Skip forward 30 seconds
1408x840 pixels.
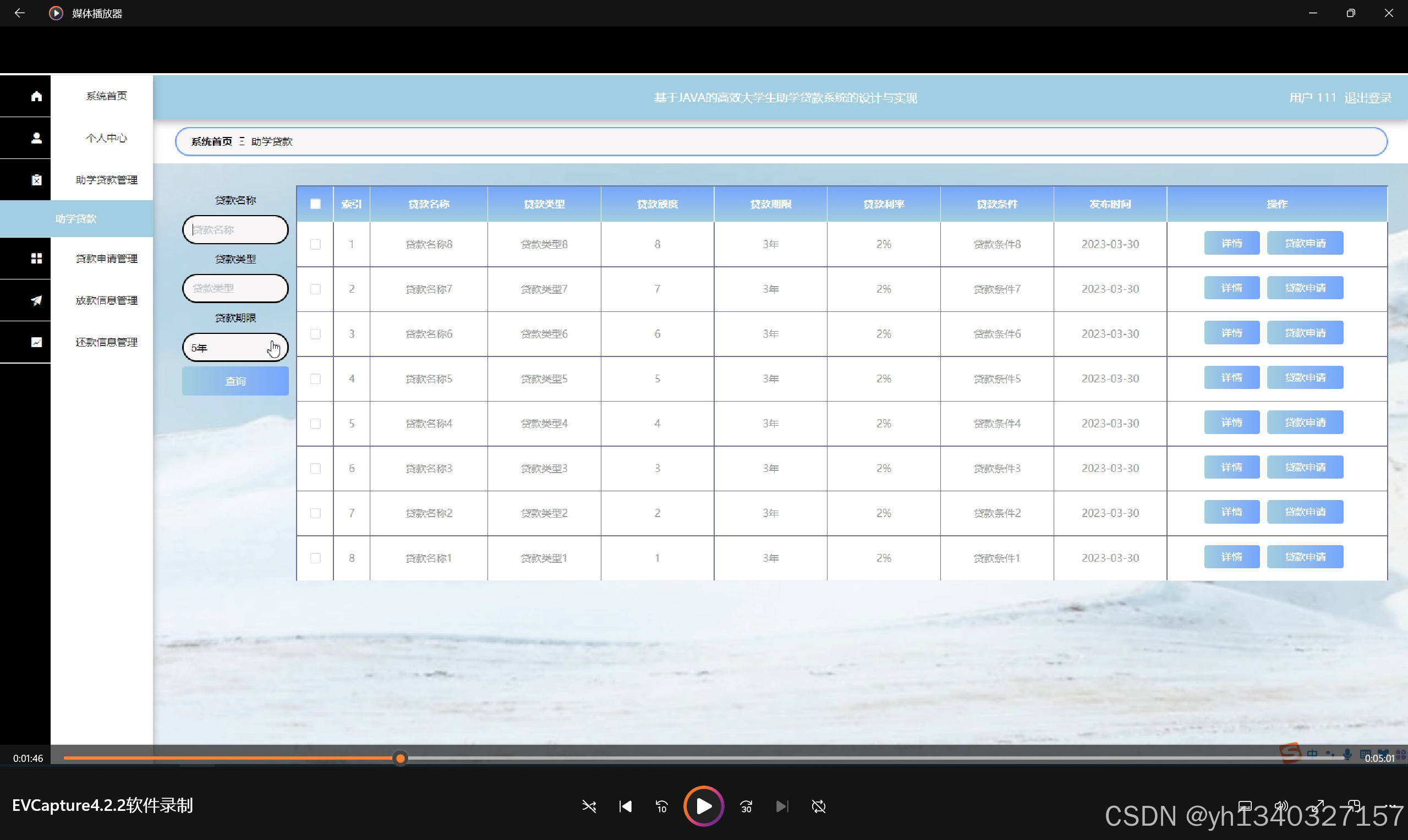coord(746,806)
